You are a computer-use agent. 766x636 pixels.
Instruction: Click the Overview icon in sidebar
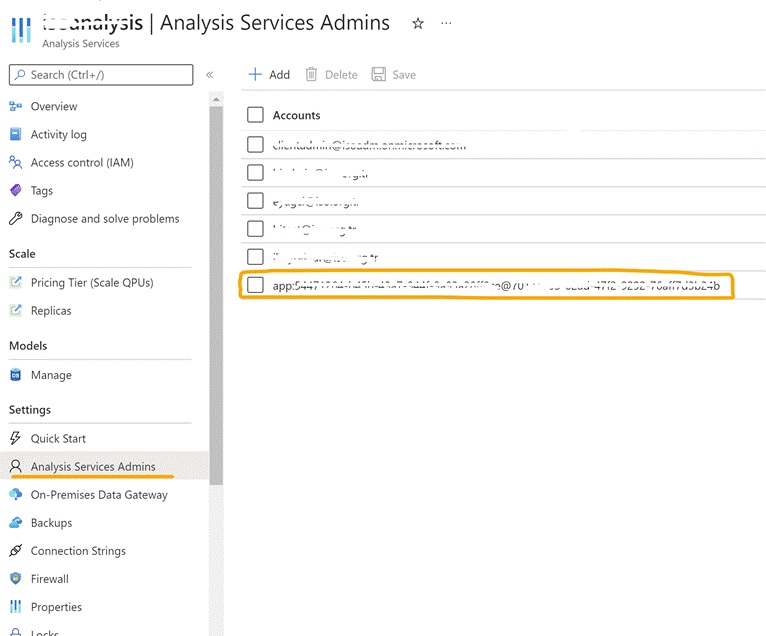click(15, 107)
